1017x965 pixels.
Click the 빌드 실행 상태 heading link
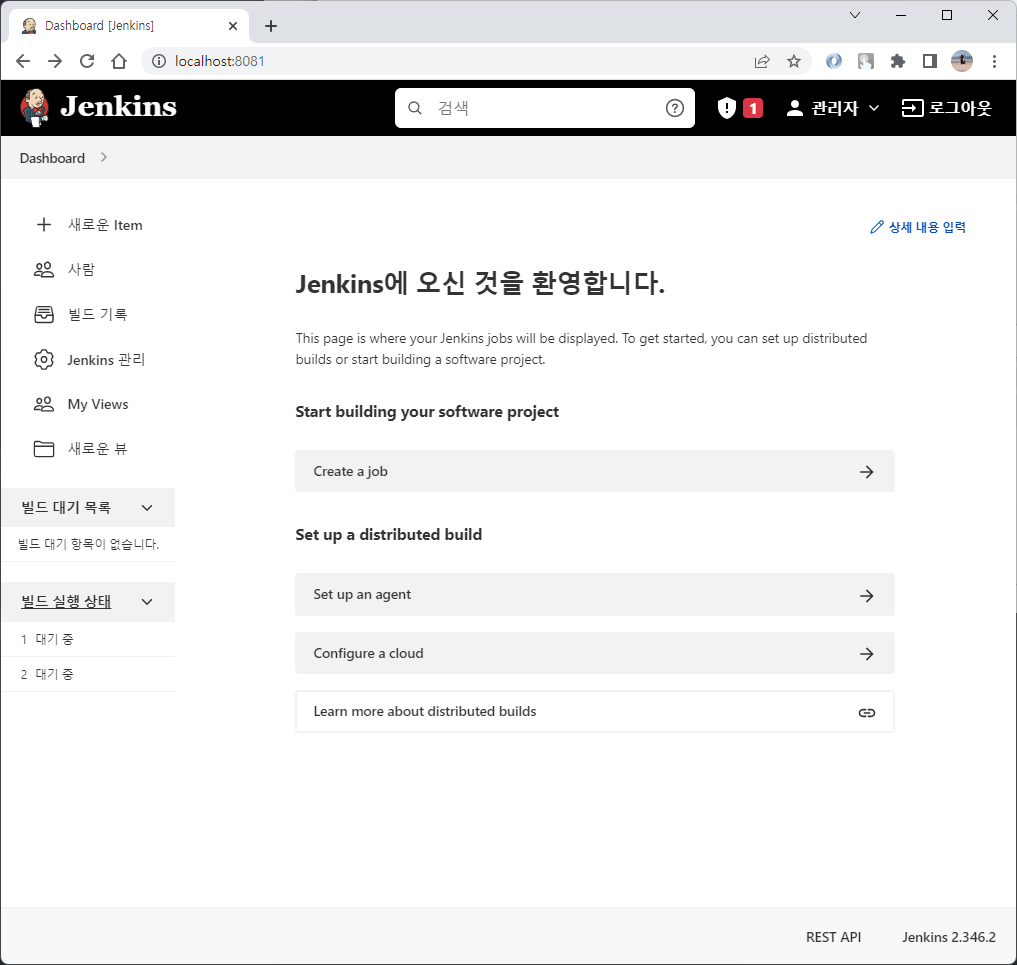(x=66, y=602)
